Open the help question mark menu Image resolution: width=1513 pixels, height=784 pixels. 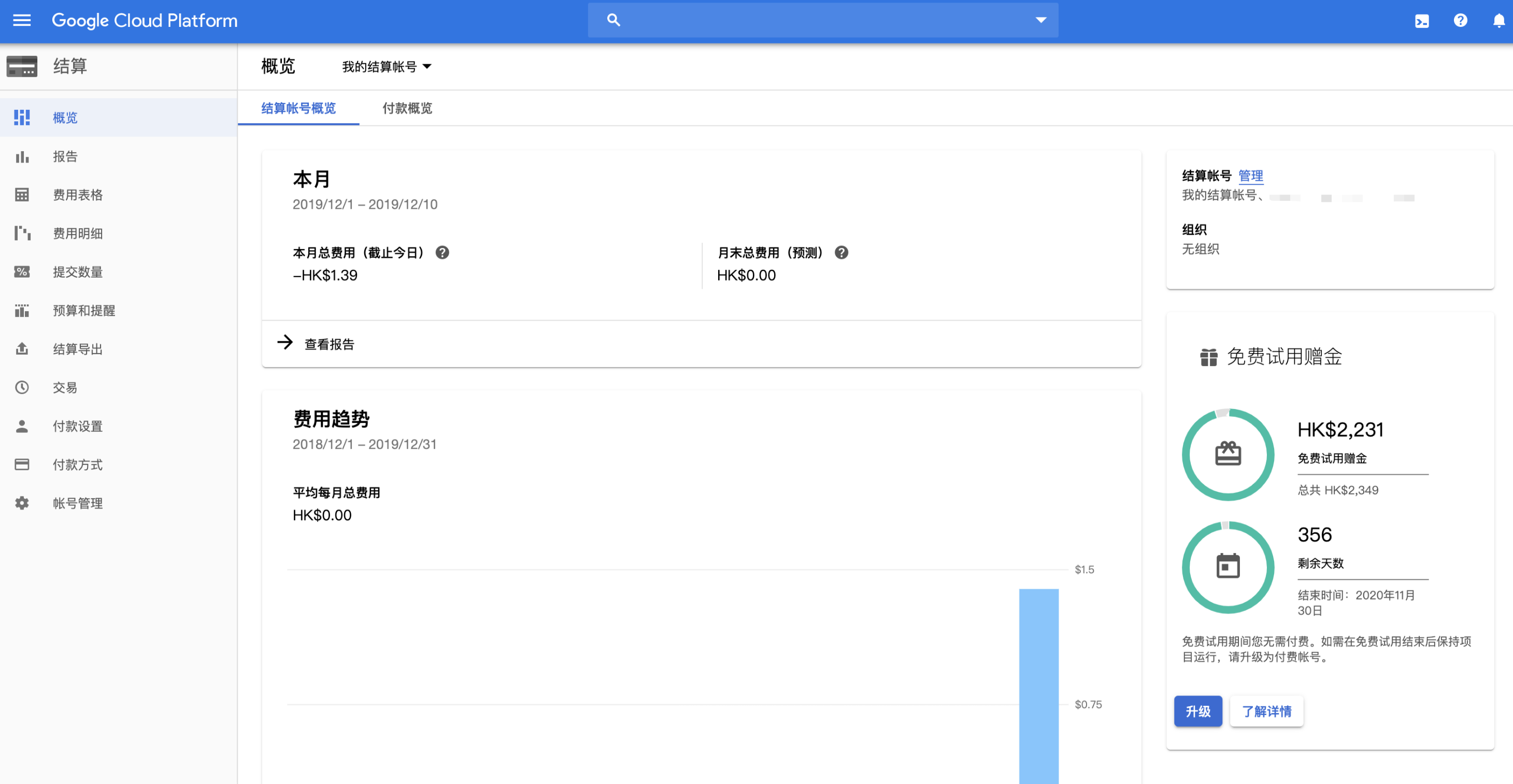pos(1461,21)
